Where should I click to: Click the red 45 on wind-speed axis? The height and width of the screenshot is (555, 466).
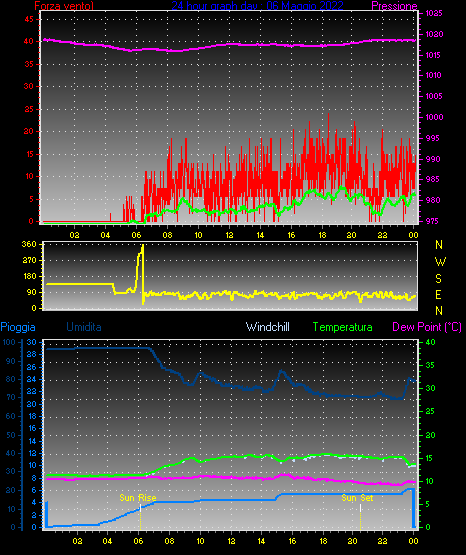[29, 19]
